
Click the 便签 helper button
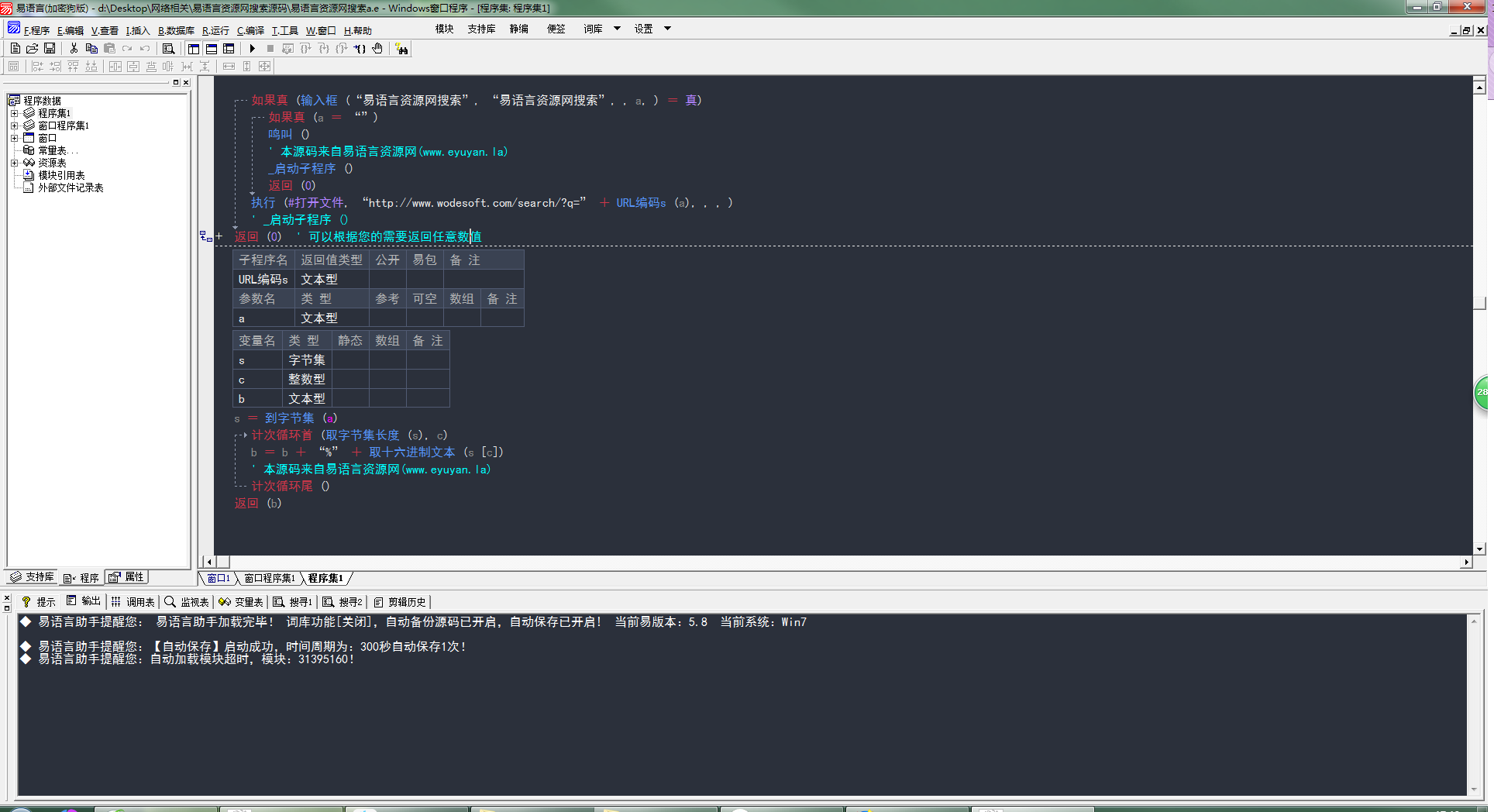(556, 29)
